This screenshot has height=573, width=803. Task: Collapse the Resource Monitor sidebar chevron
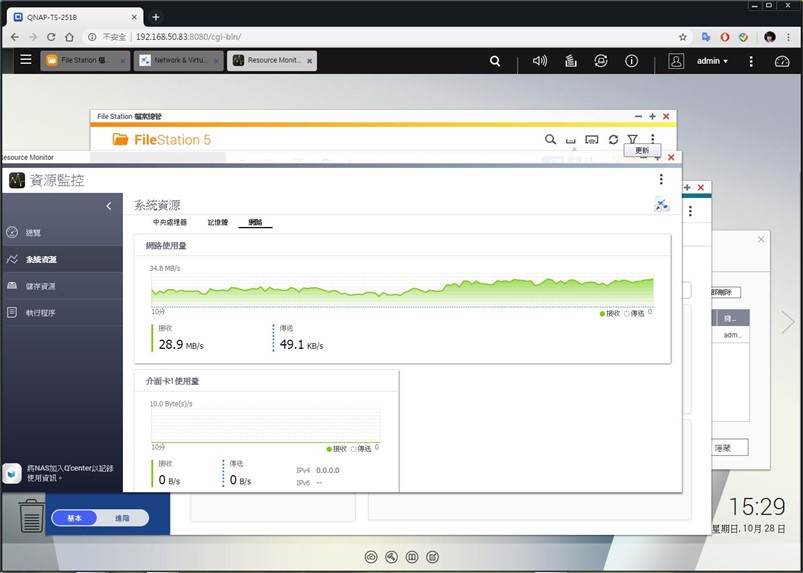pyautogui.click(x=109, y=206)
